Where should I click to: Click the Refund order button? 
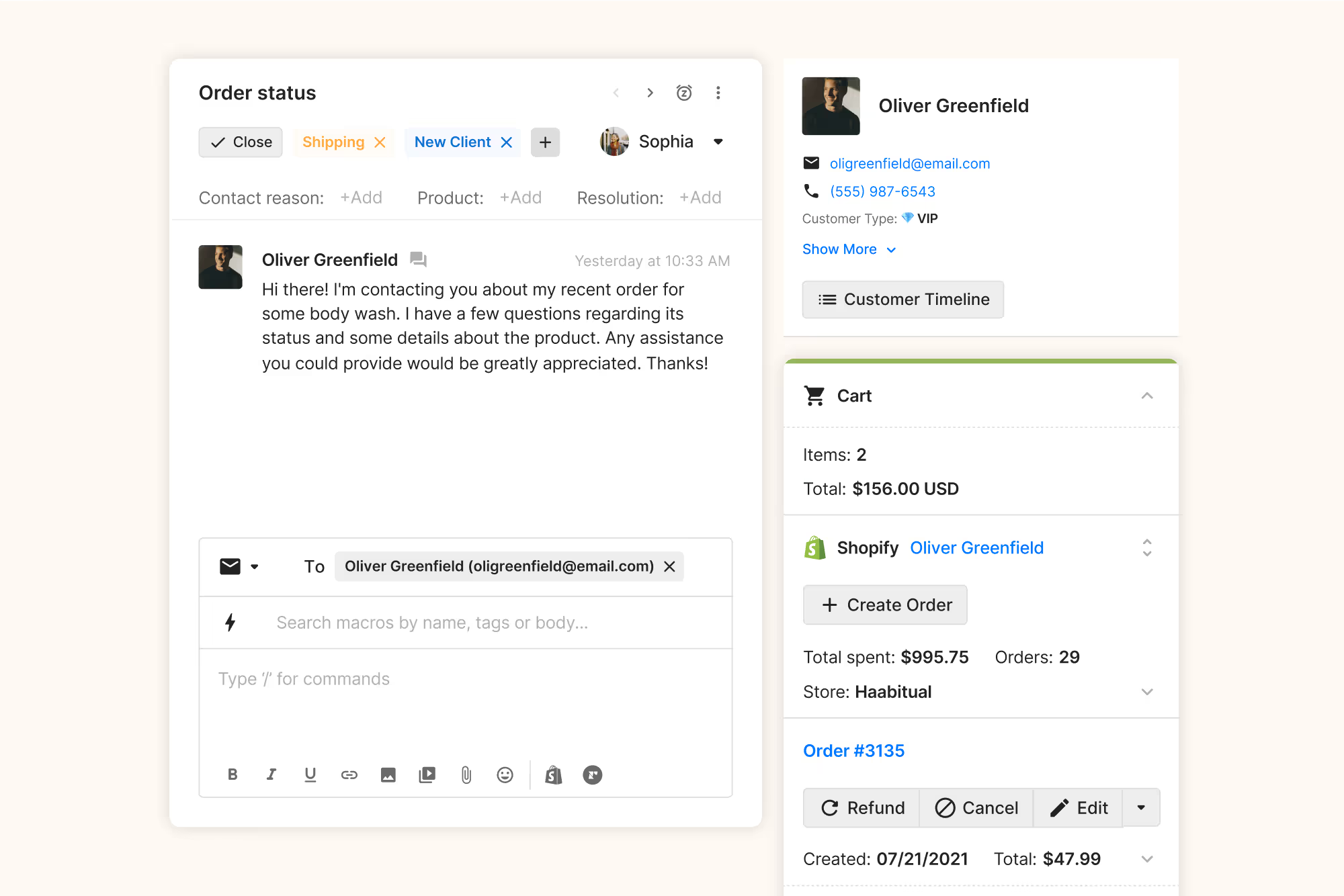(x=862, y=807)
